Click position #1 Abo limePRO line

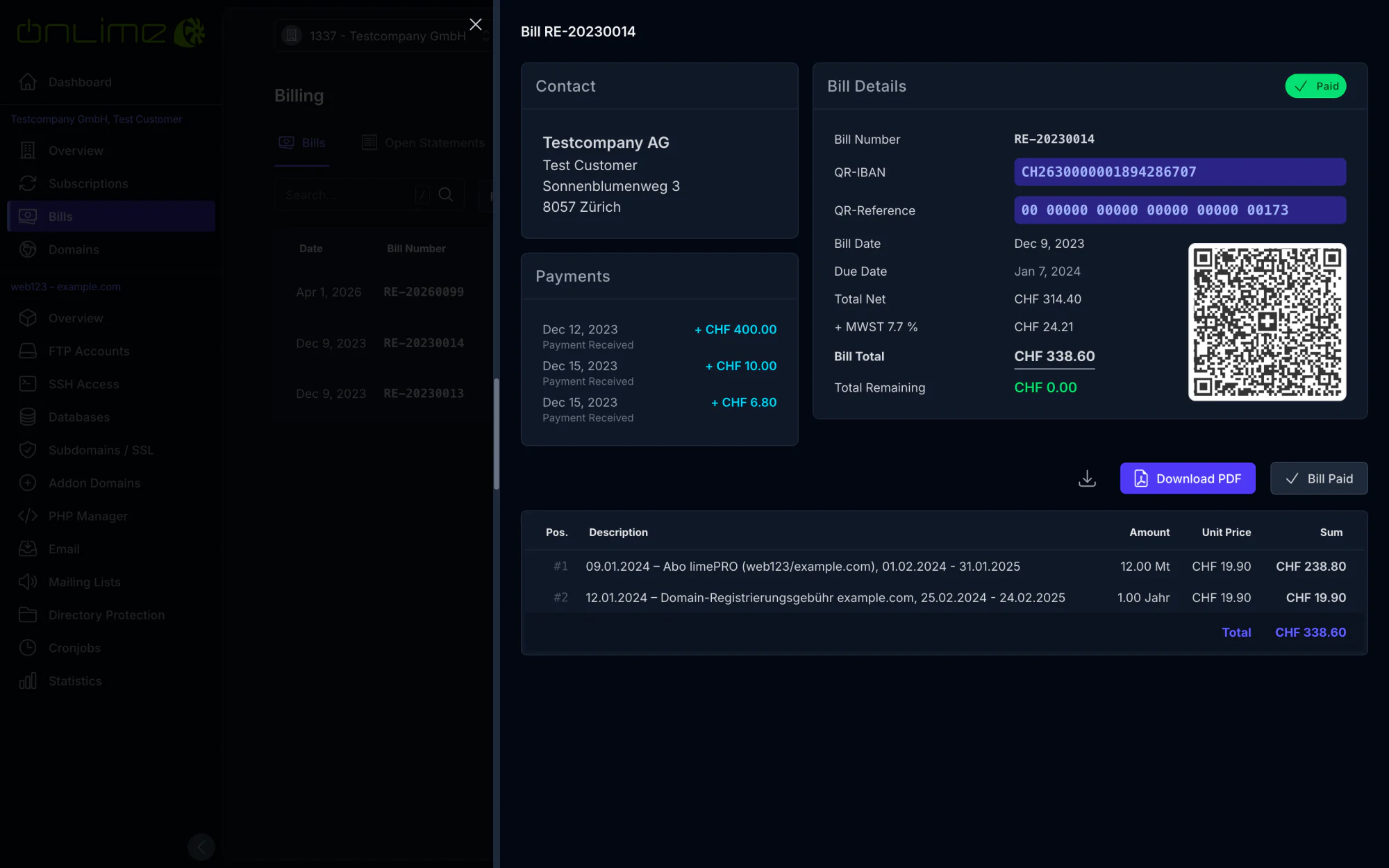pos(945,567)
